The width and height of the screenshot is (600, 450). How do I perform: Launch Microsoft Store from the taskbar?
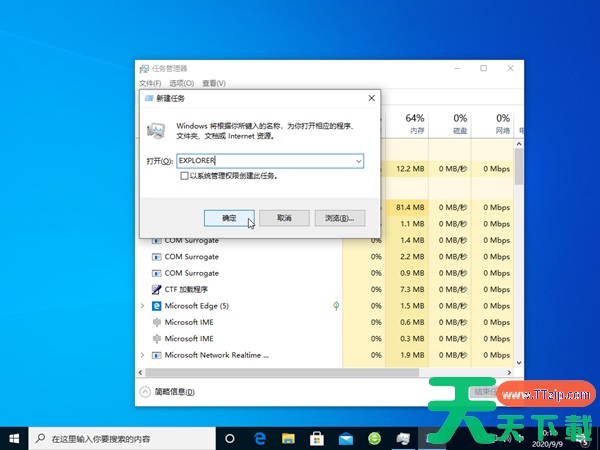pos(316,438)
